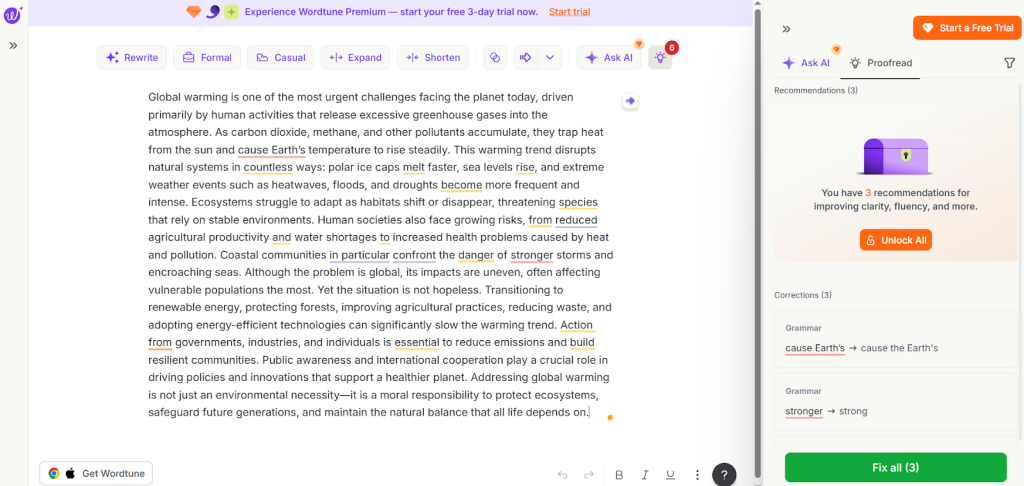Expand the left sidebar with double chevron

(13, 46)
